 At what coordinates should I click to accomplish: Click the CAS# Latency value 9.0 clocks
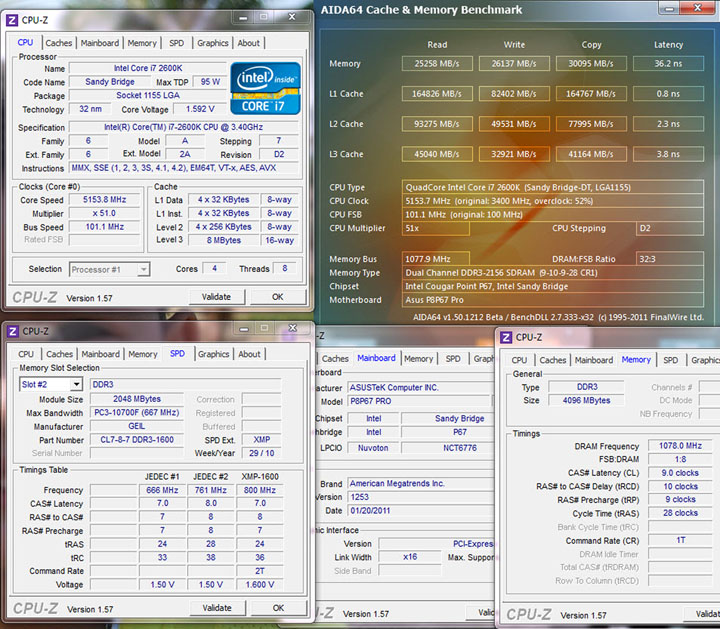pyautogui.click(x=680, y=473)
